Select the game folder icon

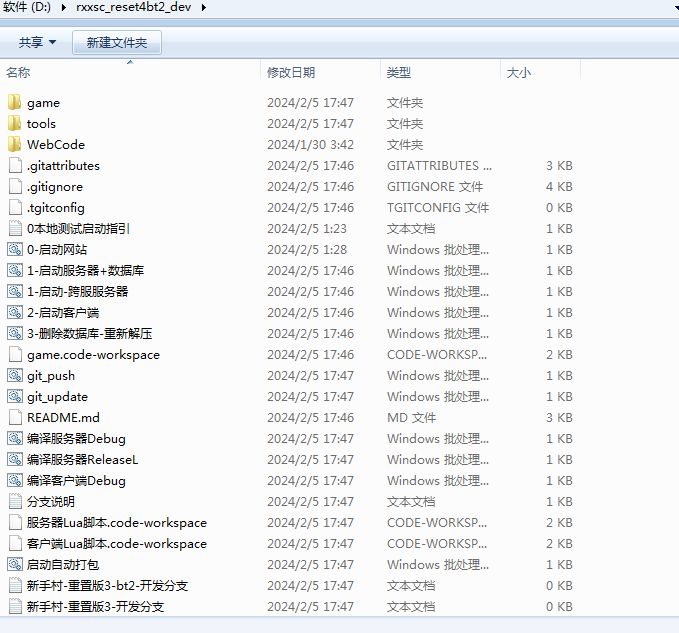(14, 102)
